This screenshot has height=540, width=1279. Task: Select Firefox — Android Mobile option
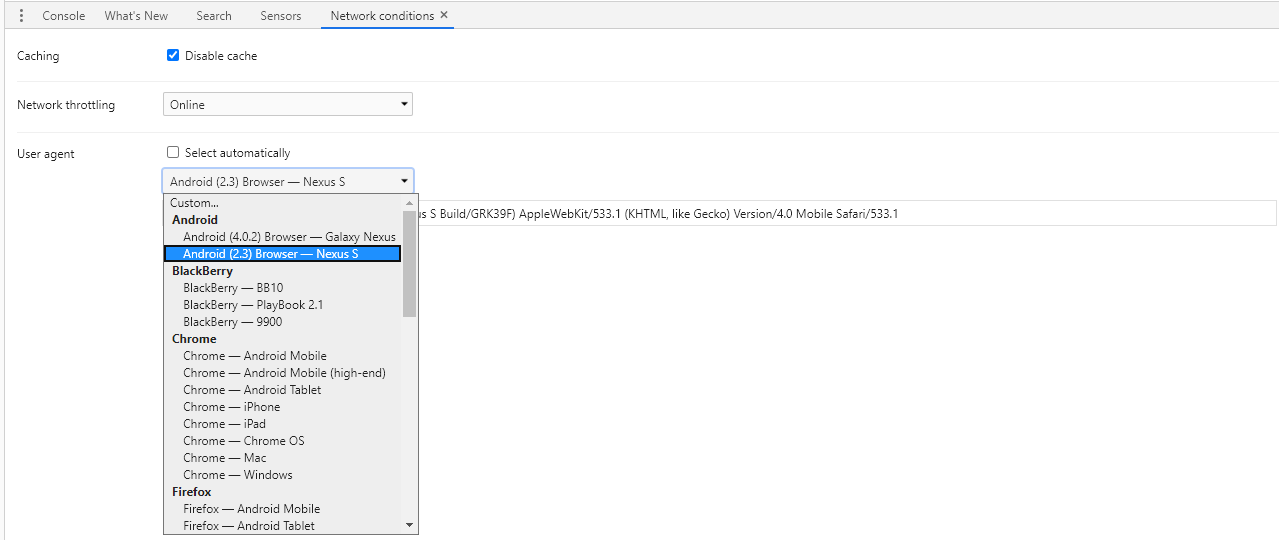(x=283, y=509)
